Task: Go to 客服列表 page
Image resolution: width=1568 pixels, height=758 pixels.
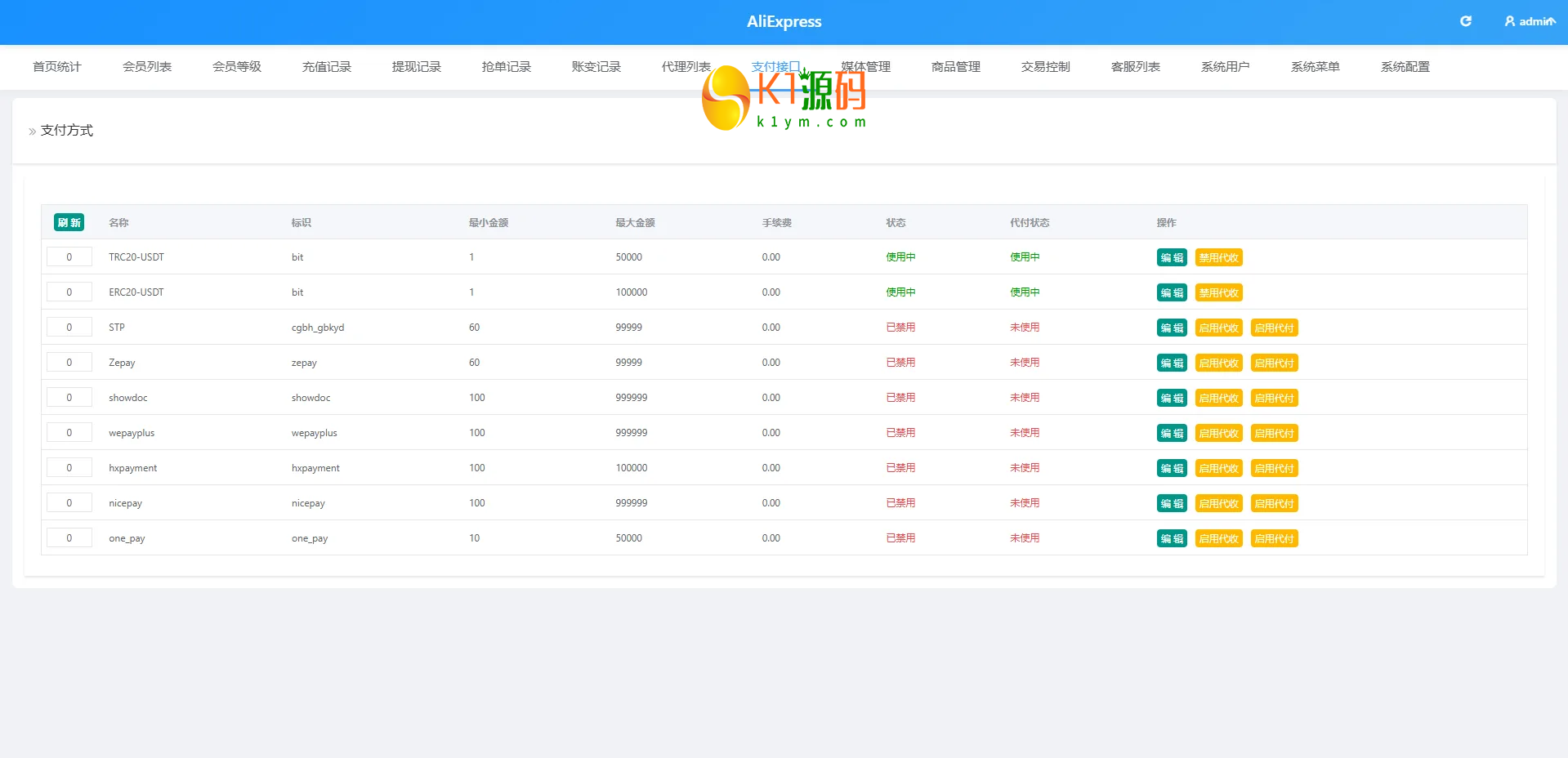Action: click(1136, 67)
